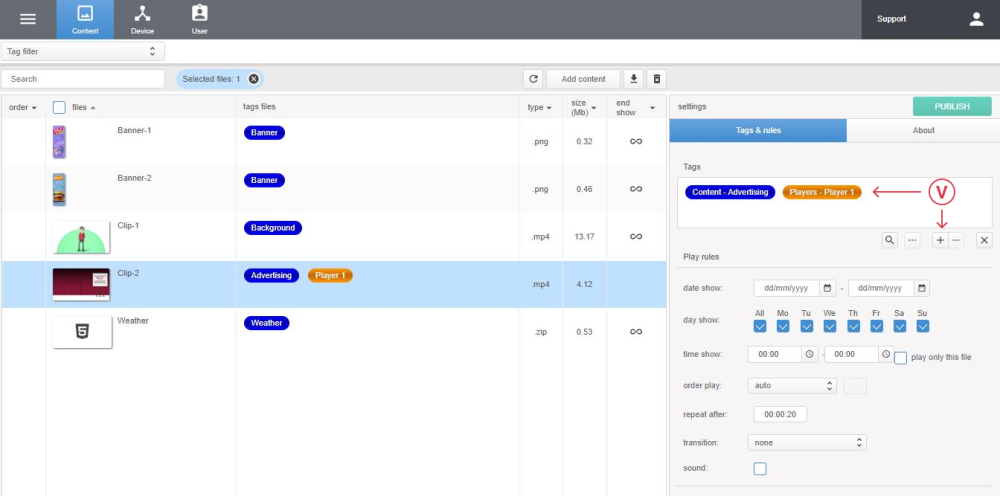Click the Weather tag in file list
Viewport: 1000px width, 496px height.
pyautogui.click(x=267, y=323)
